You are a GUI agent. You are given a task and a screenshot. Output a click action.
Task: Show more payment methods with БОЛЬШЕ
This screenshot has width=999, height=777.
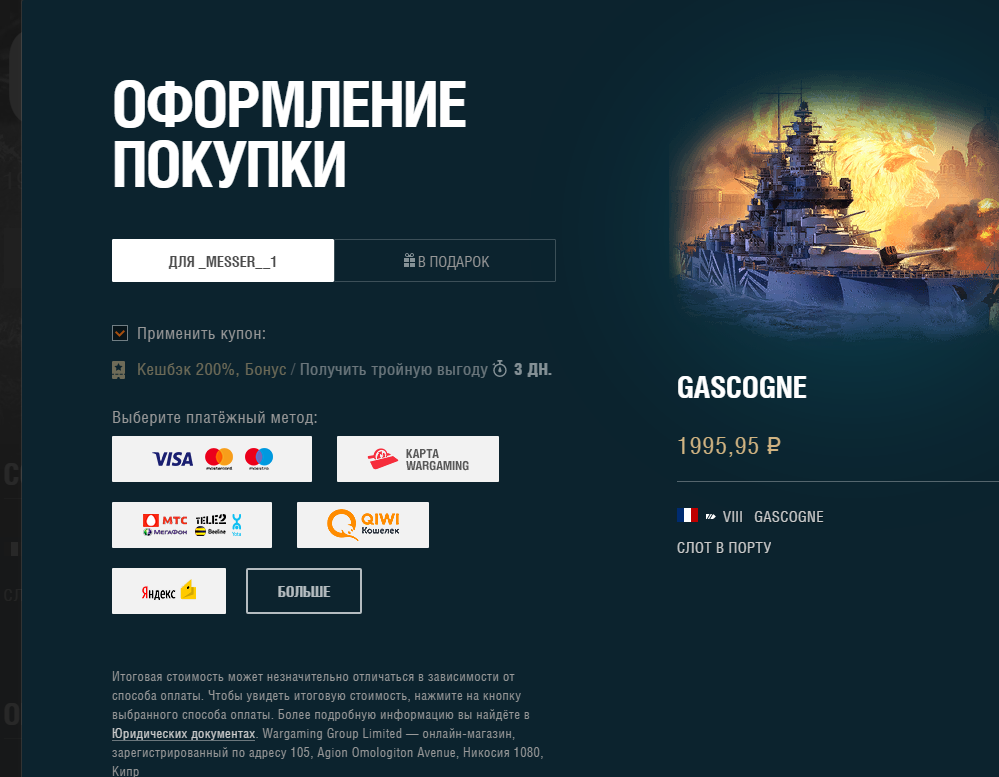[304, 591]
